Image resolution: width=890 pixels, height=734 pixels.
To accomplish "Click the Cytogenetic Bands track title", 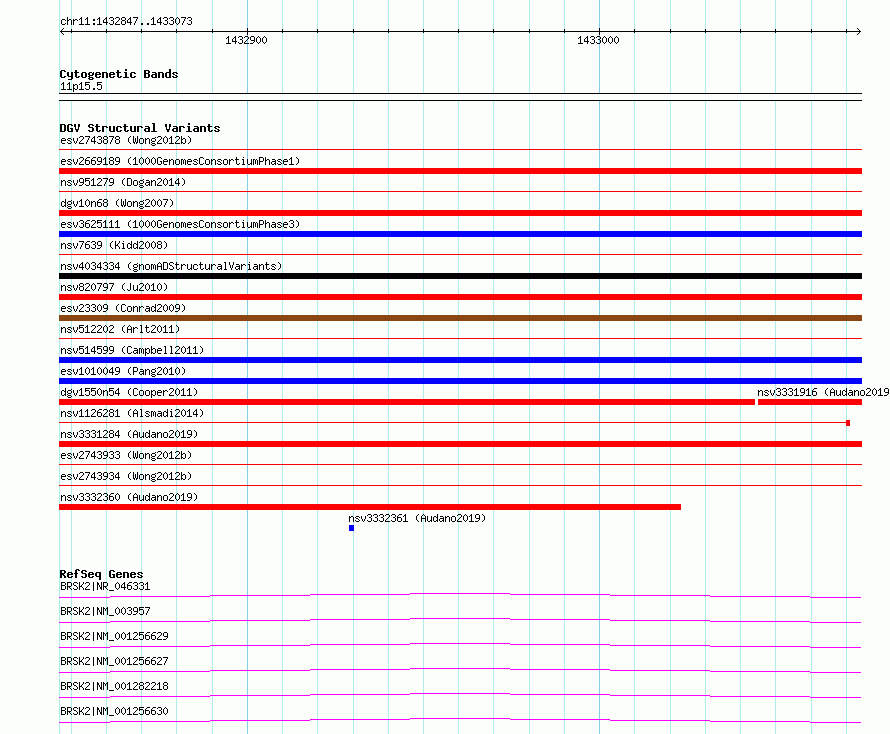I will (x=119, y=74).
